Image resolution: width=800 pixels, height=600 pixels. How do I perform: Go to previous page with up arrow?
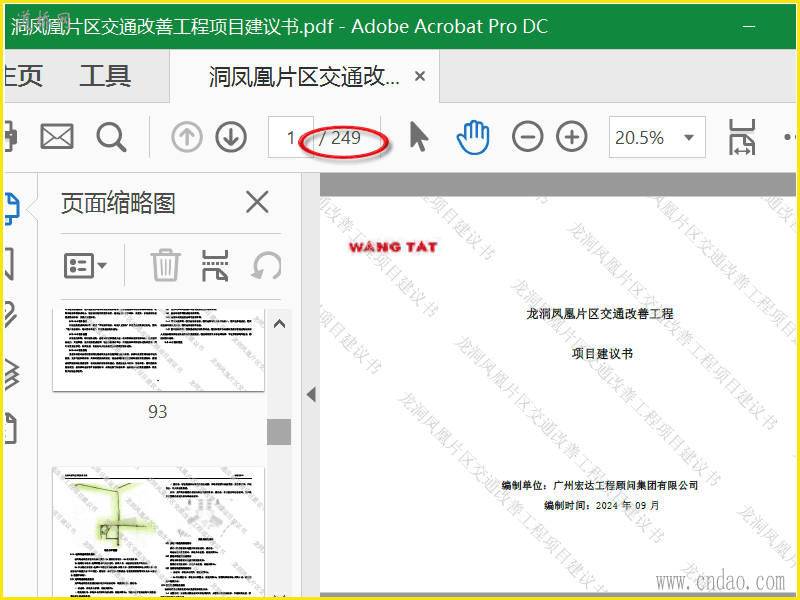(x=187, y=137)
